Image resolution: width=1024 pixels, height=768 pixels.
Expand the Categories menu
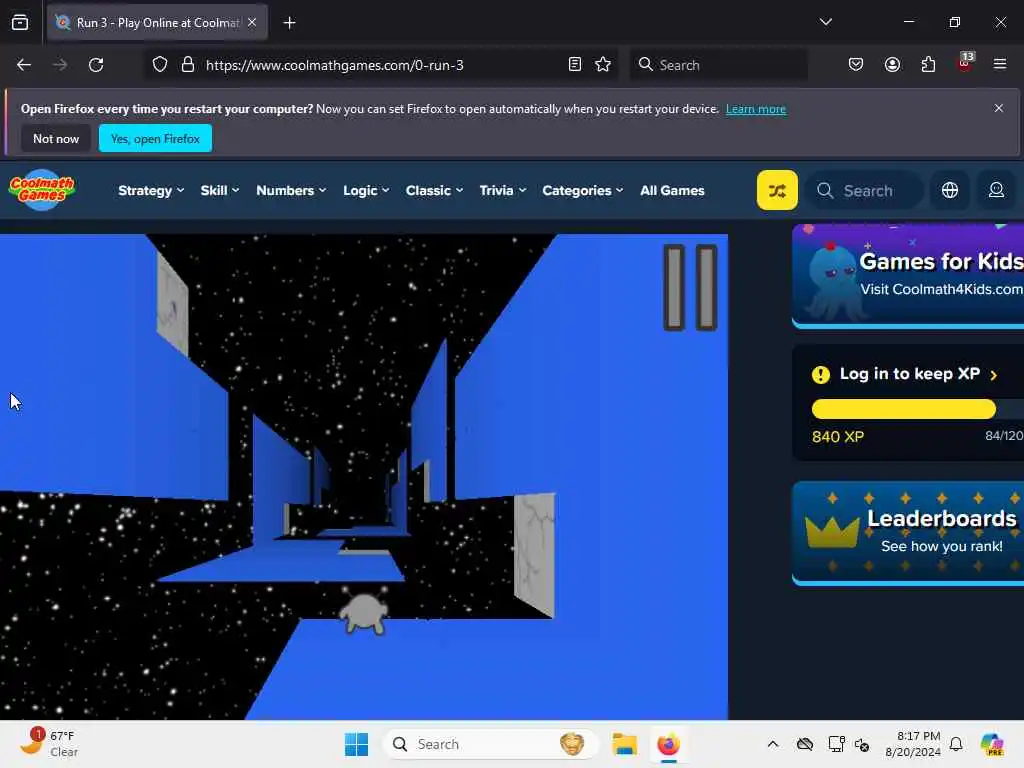(583, 190)
